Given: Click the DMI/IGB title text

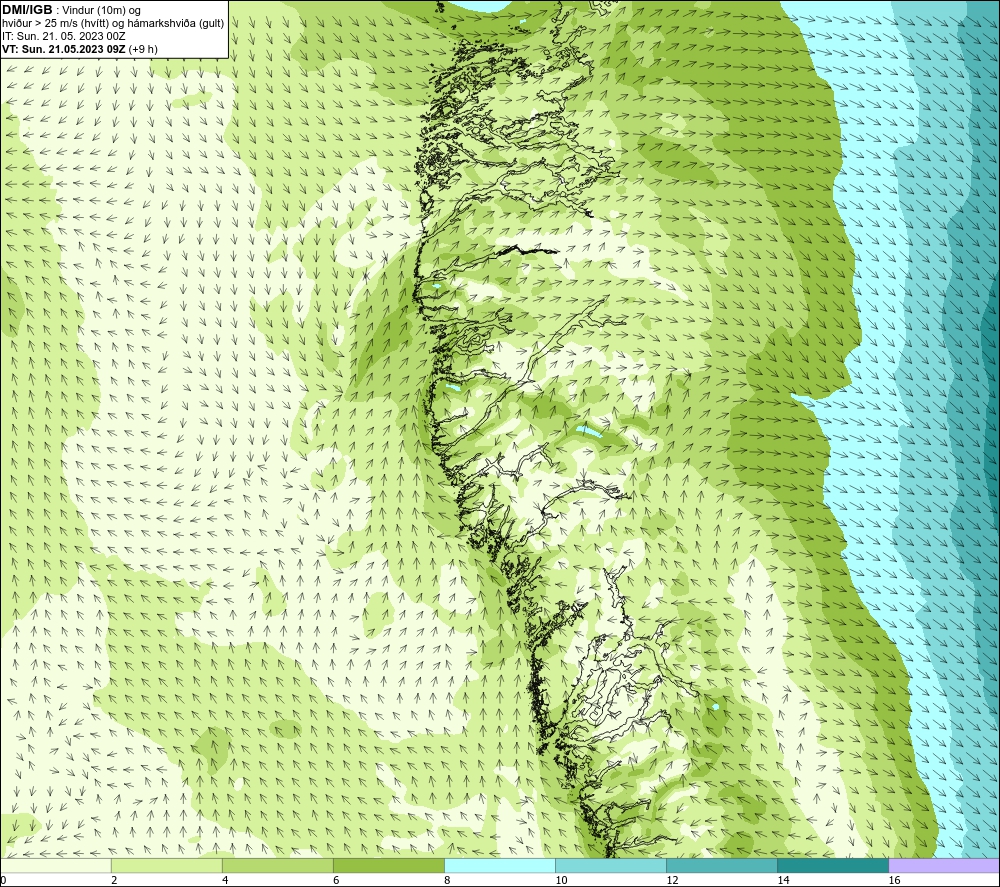Looking at the screenshot, I should (x=27, y=10).
